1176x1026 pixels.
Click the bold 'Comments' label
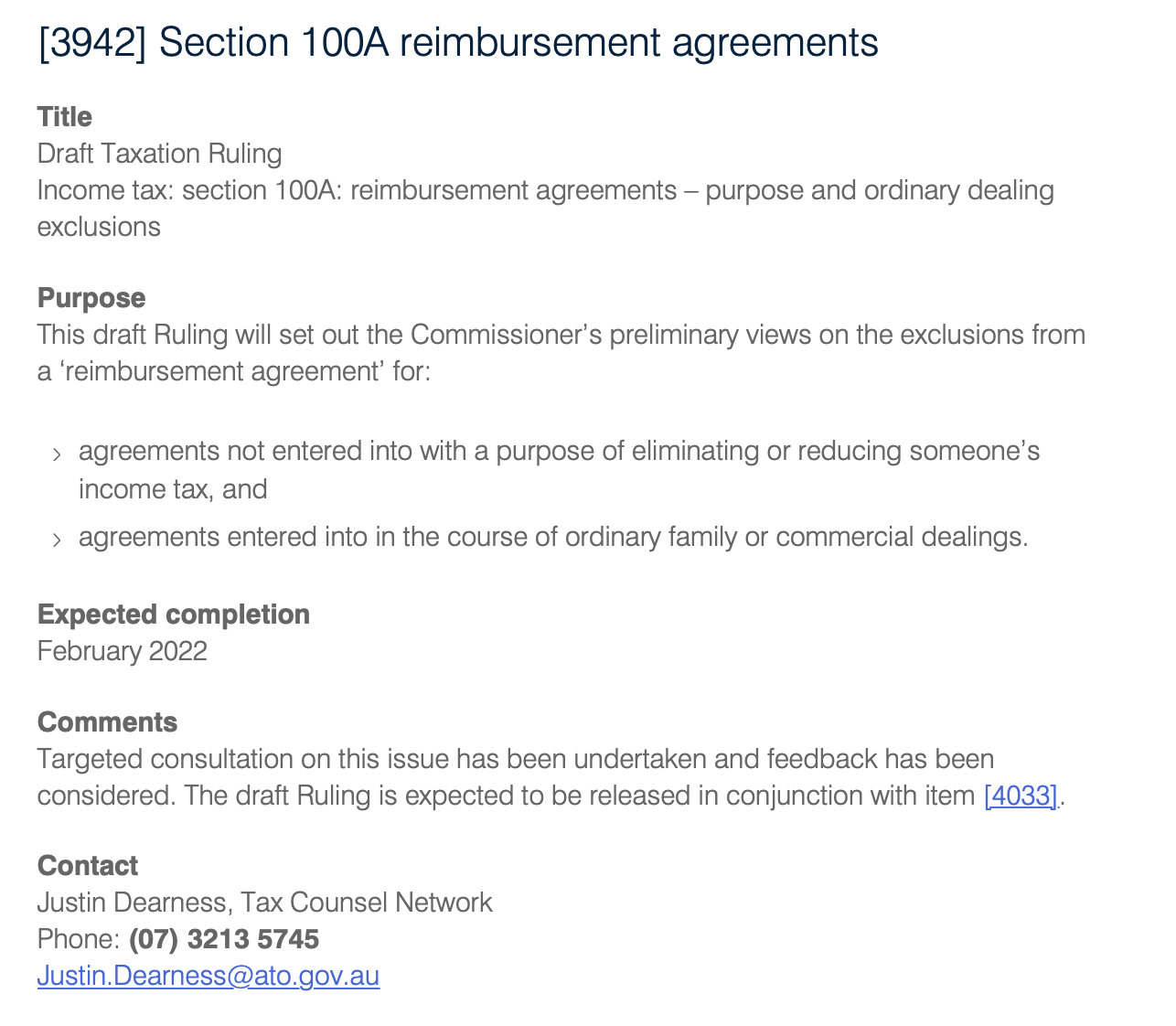(107, 722)
